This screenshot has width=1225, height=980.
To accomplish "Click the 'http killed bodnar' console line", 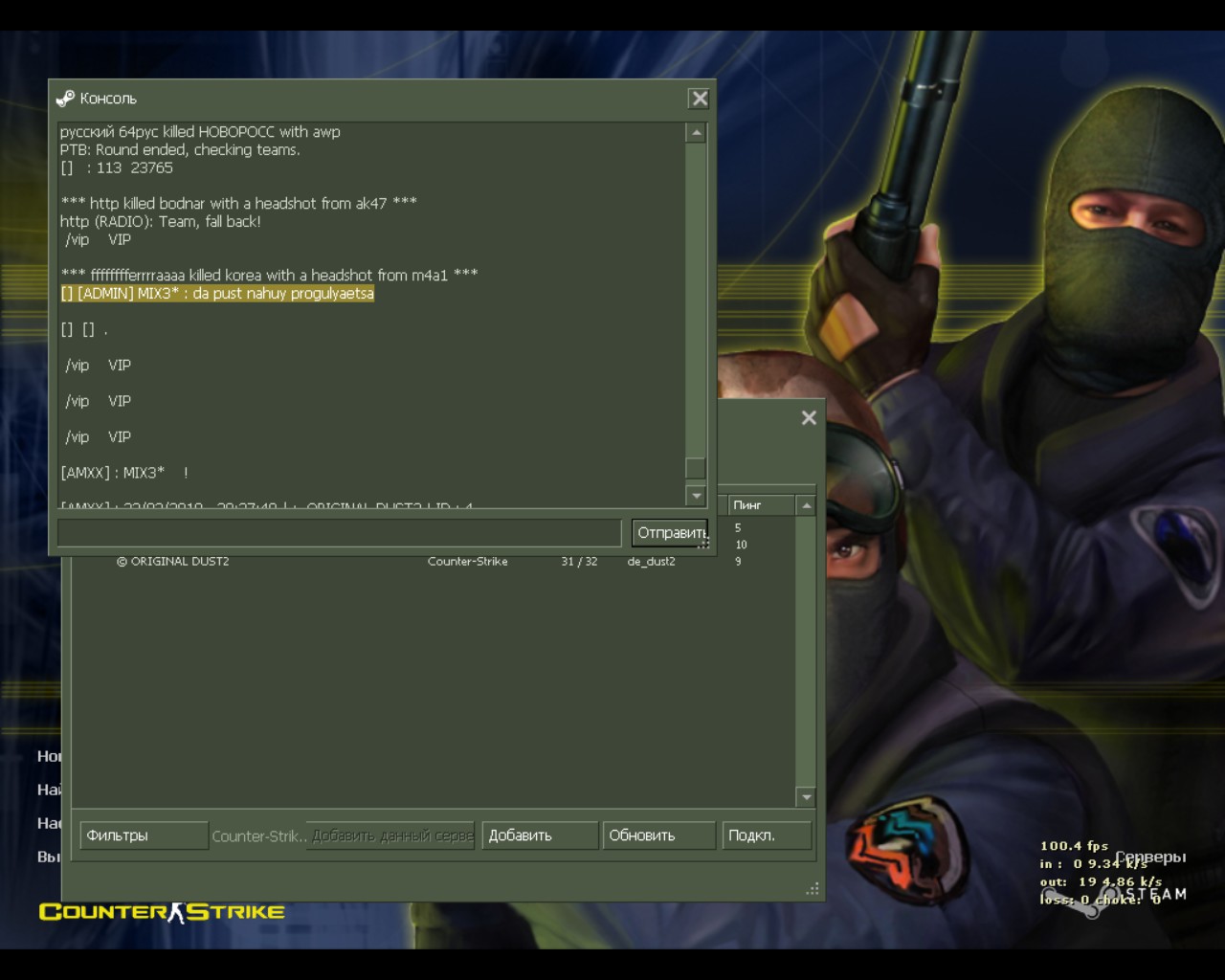I will pyautogui.click(x=238, y=203).
